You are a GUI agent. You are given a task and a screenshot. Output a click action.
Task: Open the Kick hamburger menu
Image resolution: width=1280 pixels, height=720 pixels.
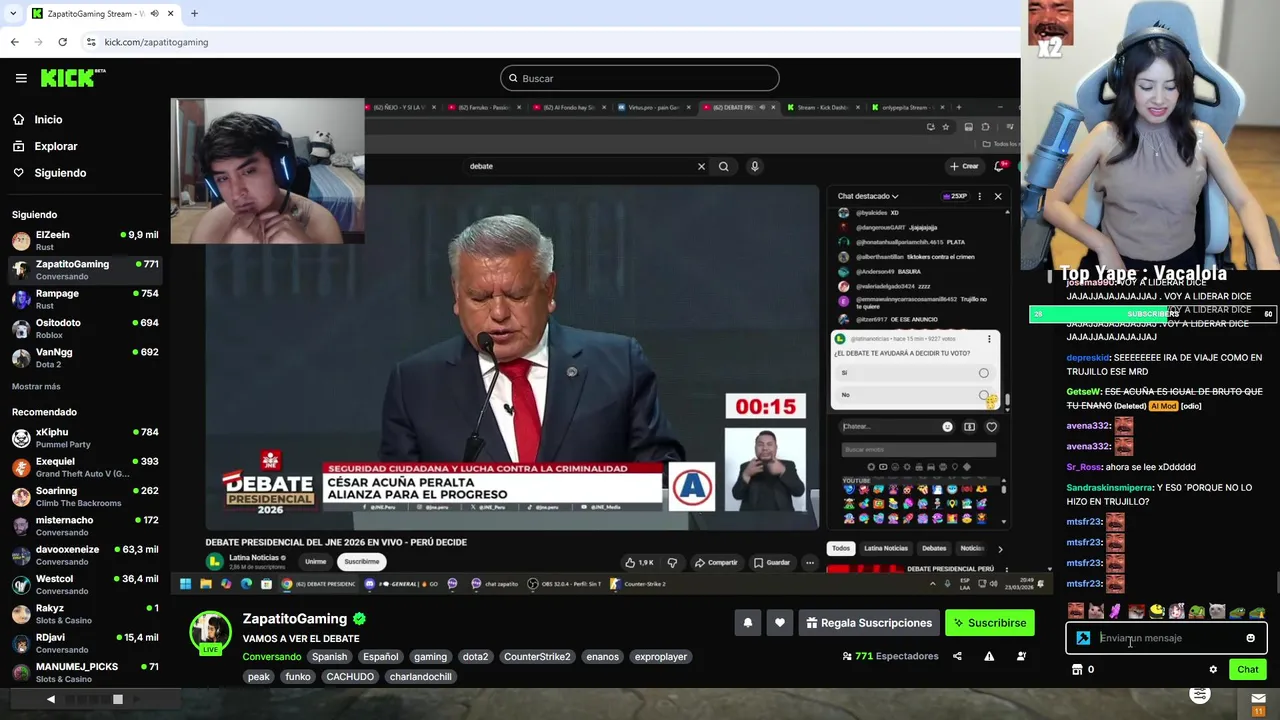(x=21, y=78)
